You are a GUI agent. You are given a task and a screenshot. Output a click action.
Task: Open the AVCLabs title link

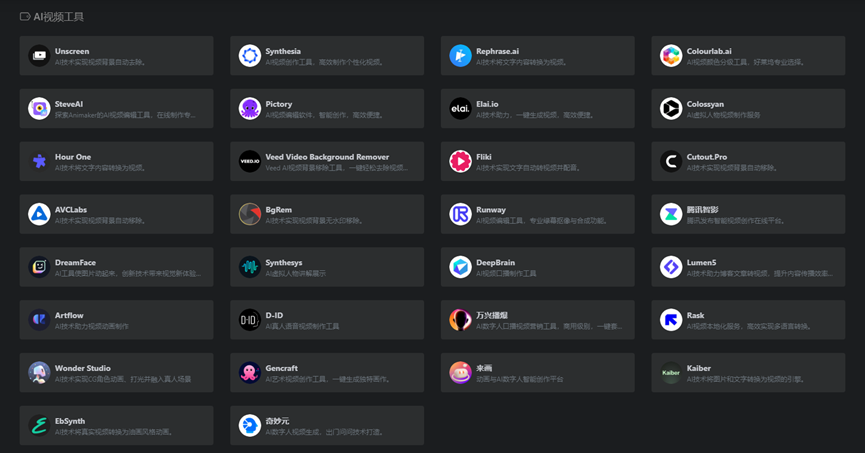tap(71, 210)
